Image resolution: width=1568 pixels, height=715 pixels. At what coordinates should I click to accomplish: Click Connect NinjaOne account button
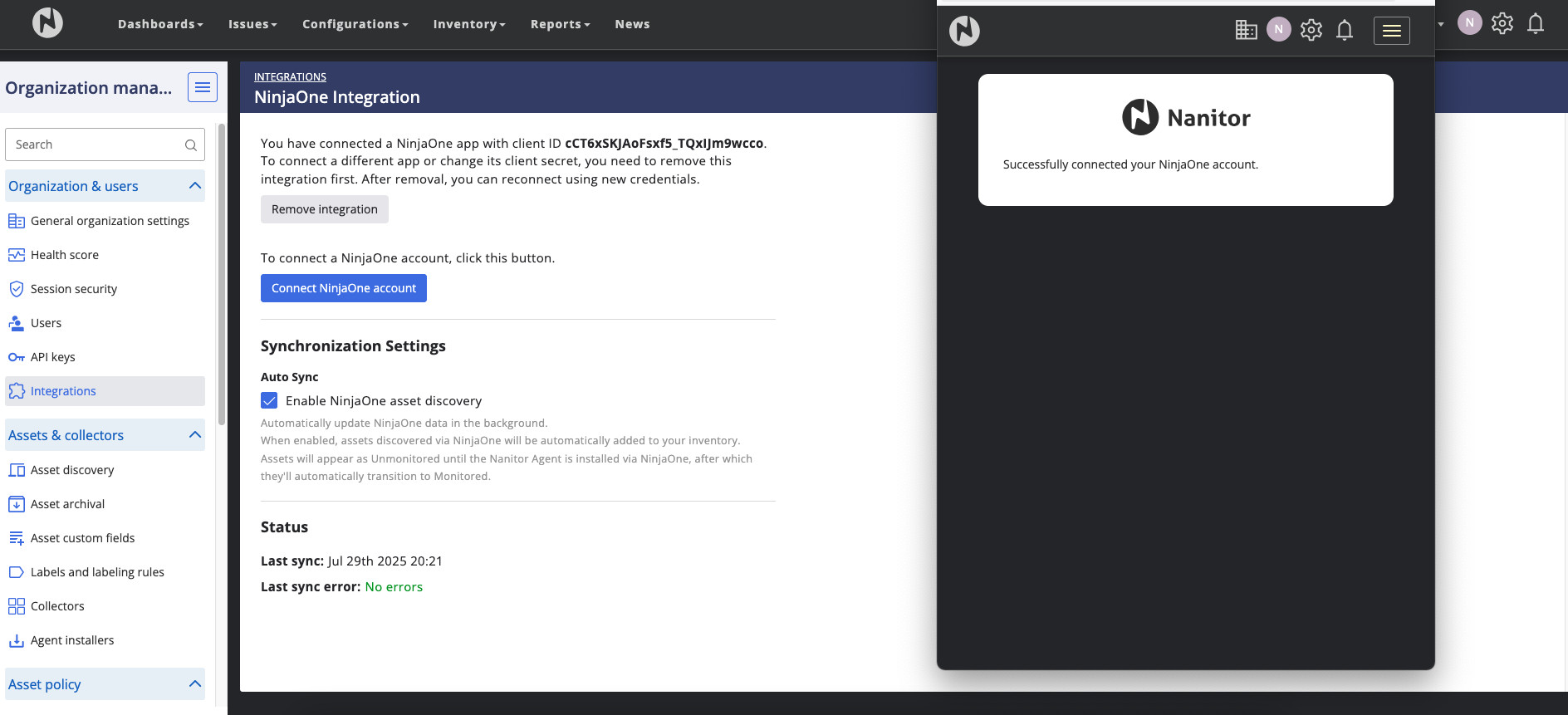pyautogui.click(x=343, y=288)
